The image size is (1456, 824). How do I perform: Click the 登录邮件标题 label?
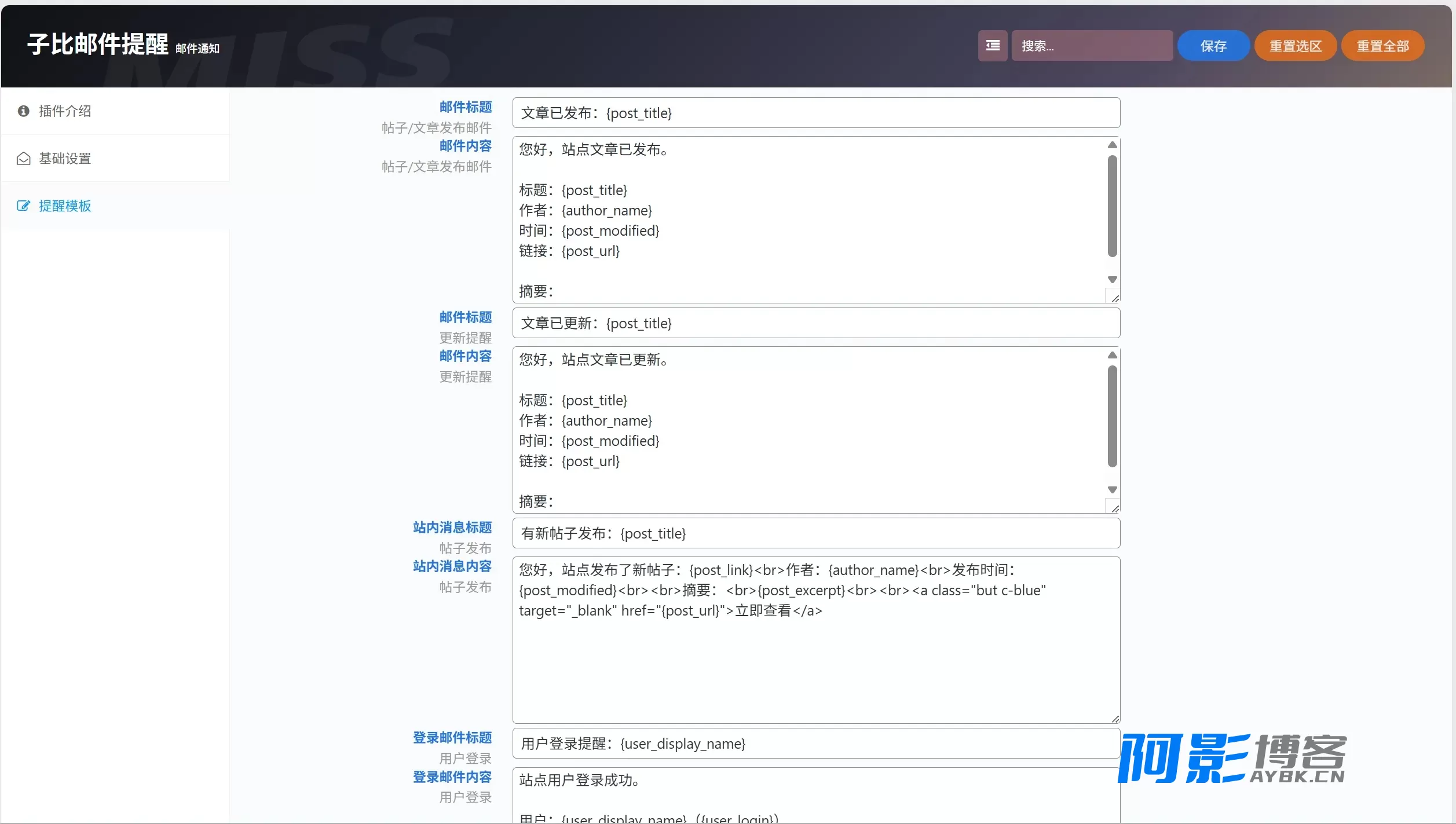click(x=452, y=738)
